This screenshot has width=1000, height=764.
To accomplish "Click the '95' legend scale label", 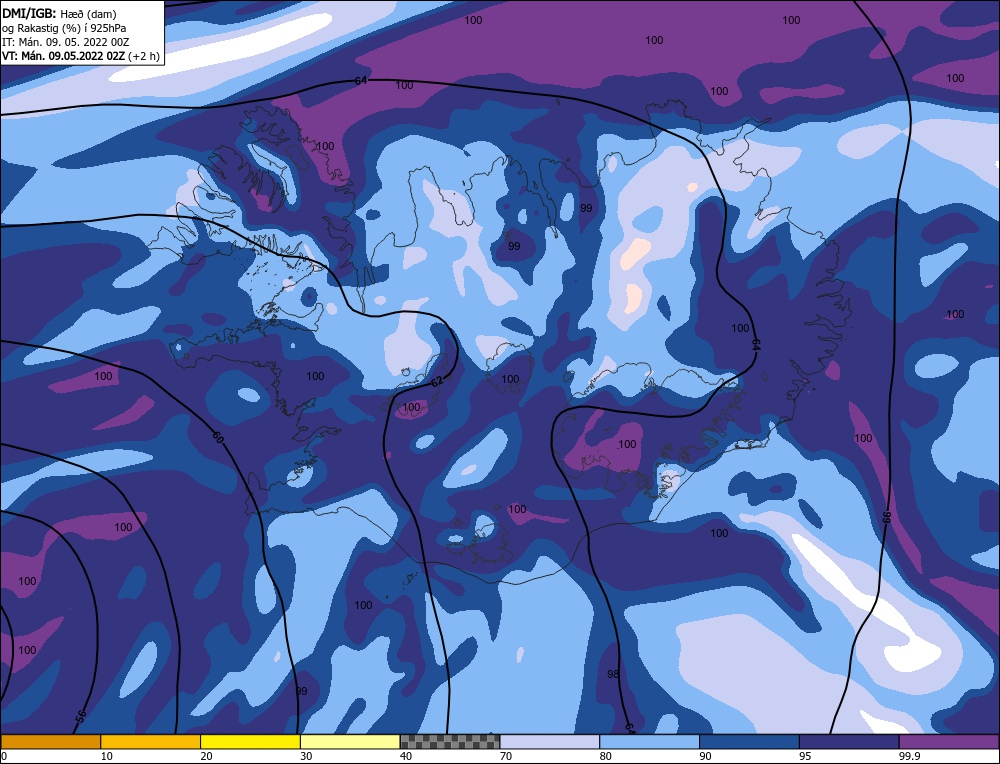I will pos(805,756).
